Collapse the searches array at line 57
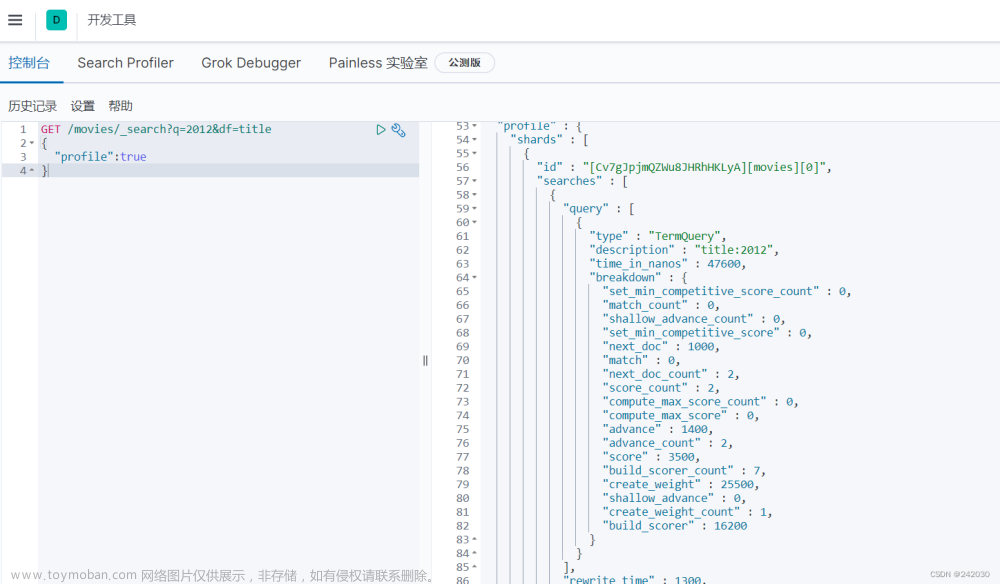This screenshot has height=584, width=1000. tap(474, 181)
